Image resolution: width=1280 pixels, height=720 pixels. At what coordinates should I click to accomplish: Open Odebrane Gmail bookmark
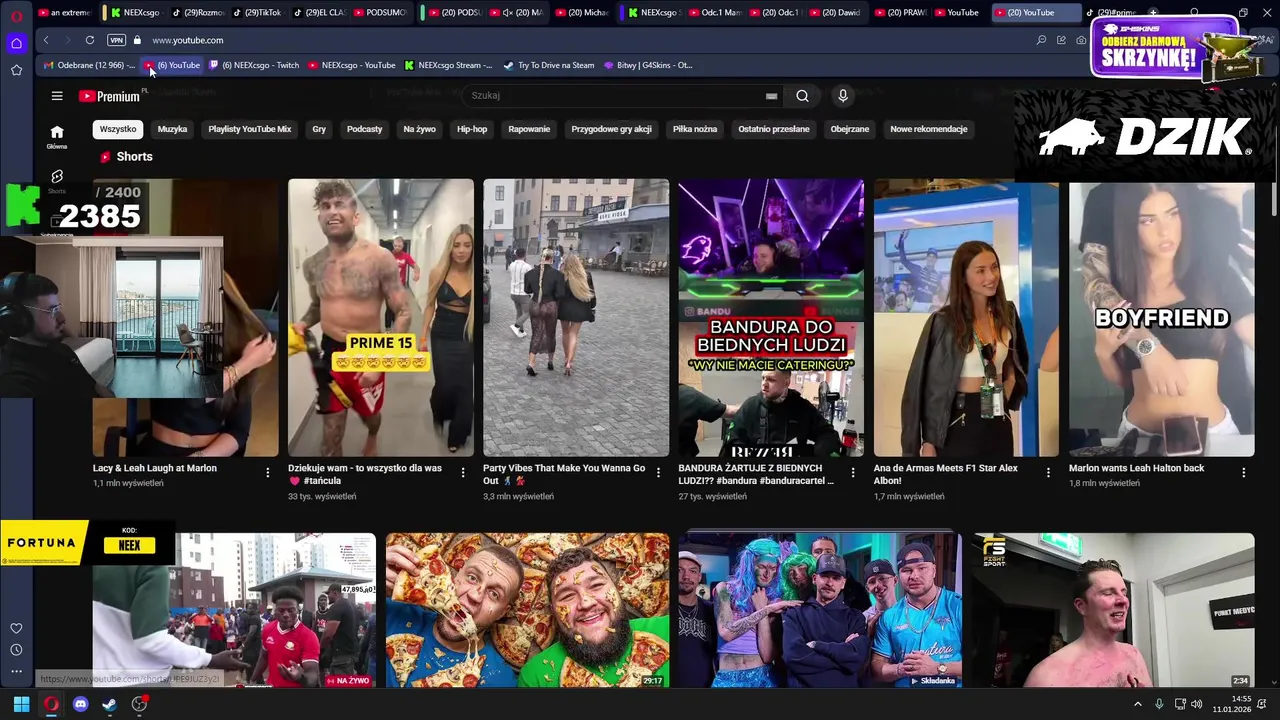[x=88, y=65]
